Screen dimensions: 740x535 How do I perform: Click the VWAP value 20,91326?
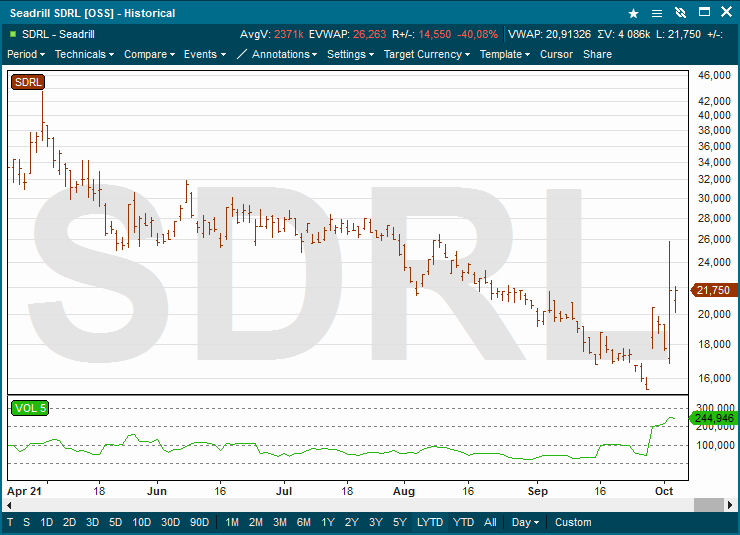click(568, 34)
